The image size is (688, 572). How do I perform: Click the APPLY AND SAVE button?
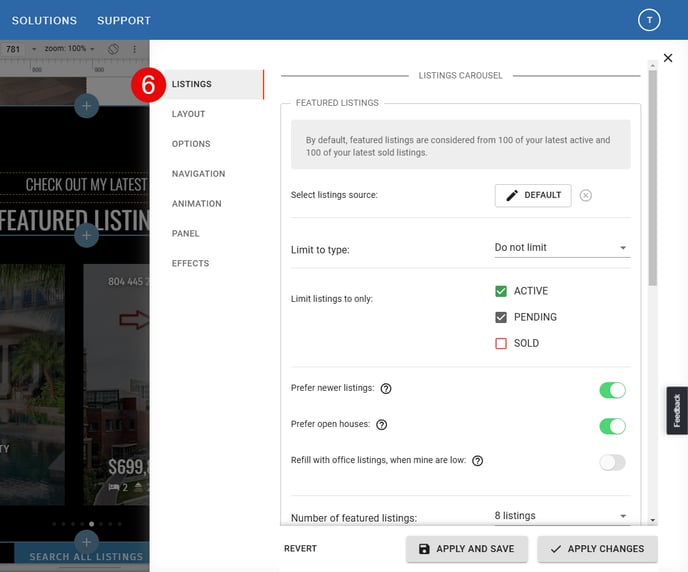466,549
